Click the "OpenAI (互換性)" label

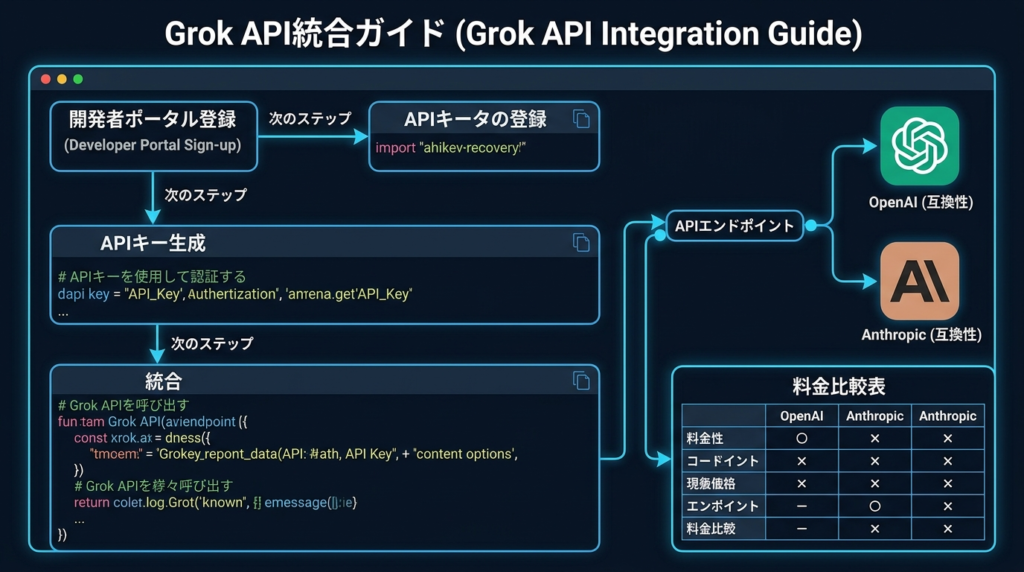pos(920,203)
